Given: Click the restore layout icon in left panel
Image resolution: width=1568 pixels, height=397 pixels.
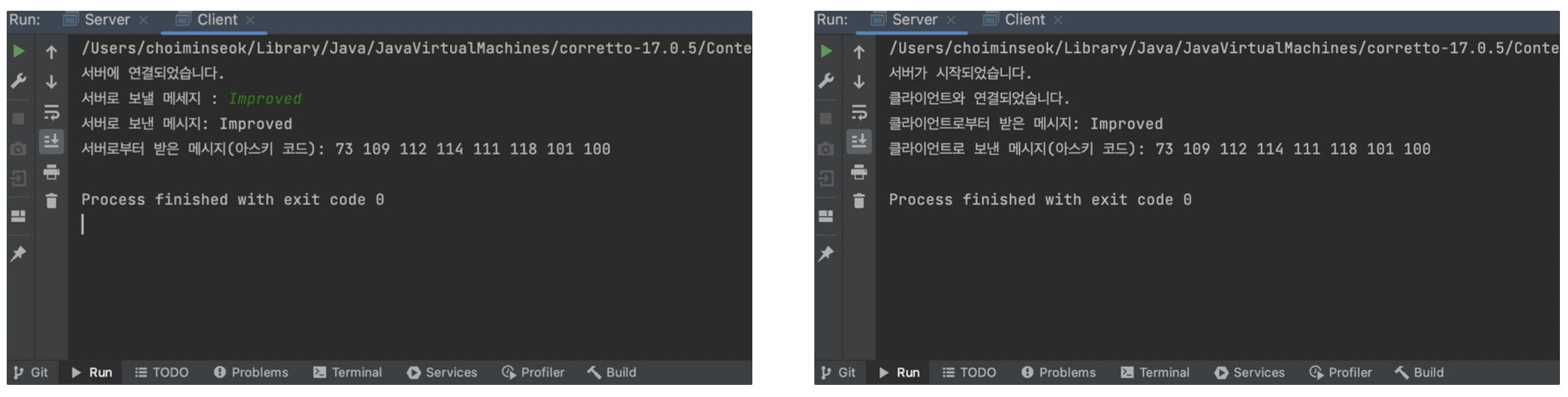Looking at the screenshot, I should pyautogui.click(x=19, y=216).
